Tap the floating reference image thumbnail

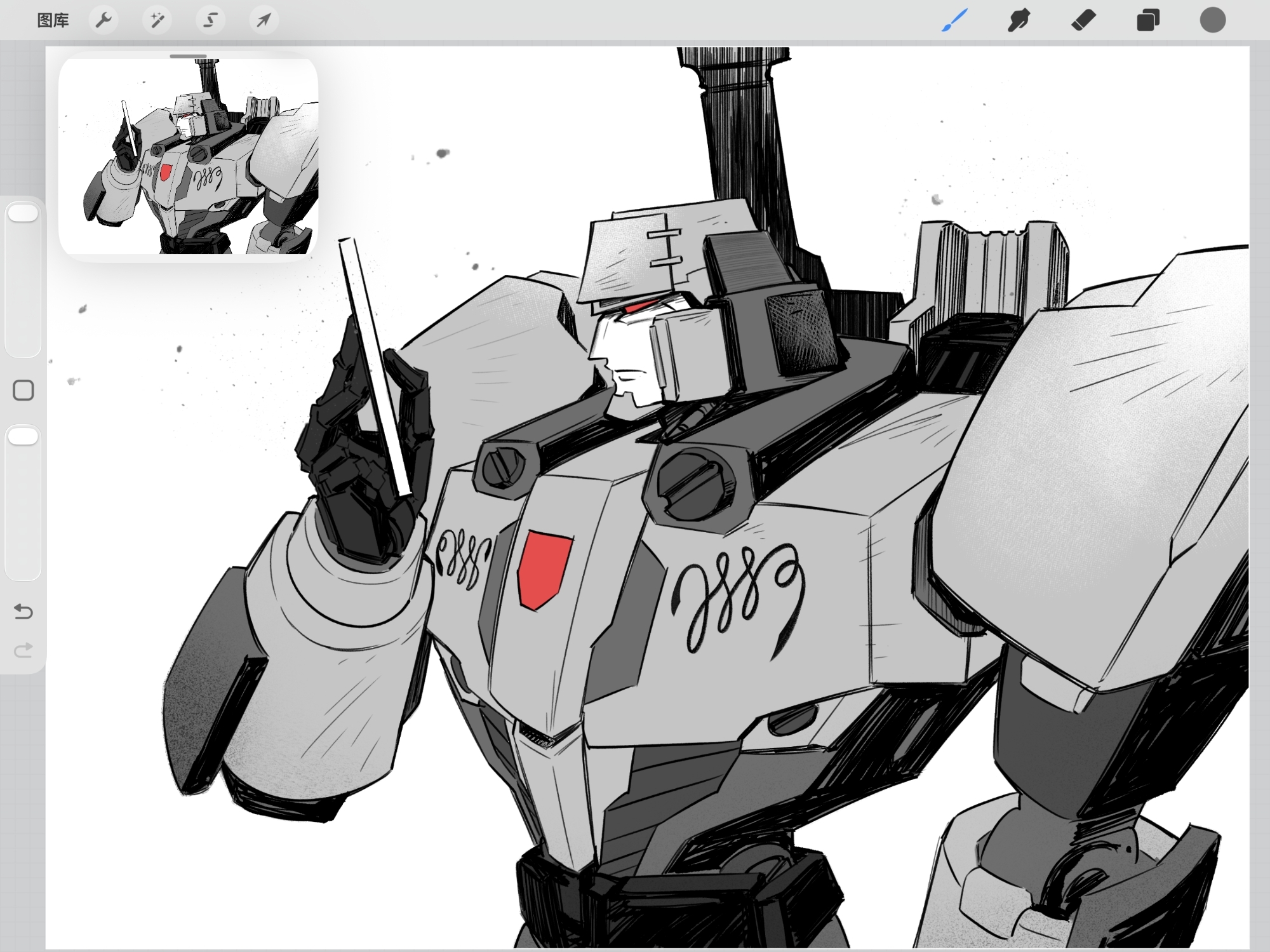(188, 157)
